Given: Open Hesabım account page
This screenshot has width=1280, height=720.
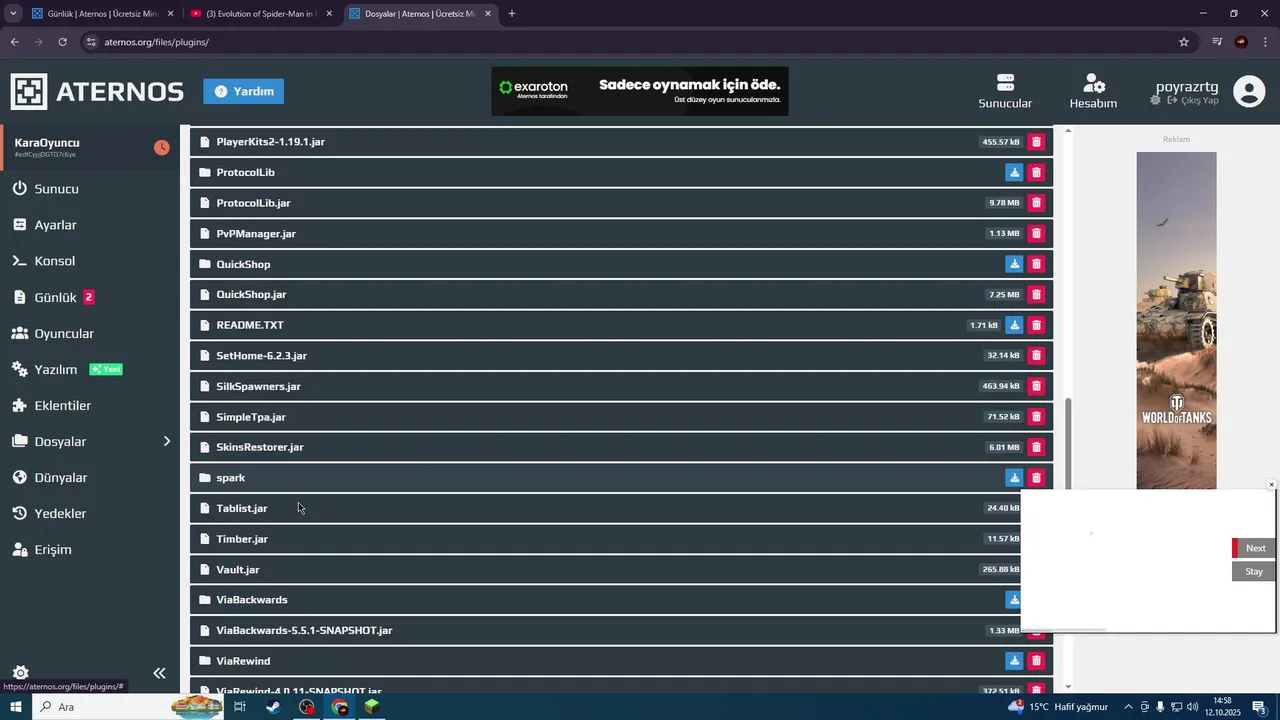Looking at the screenshot, I should (1093, 91).
